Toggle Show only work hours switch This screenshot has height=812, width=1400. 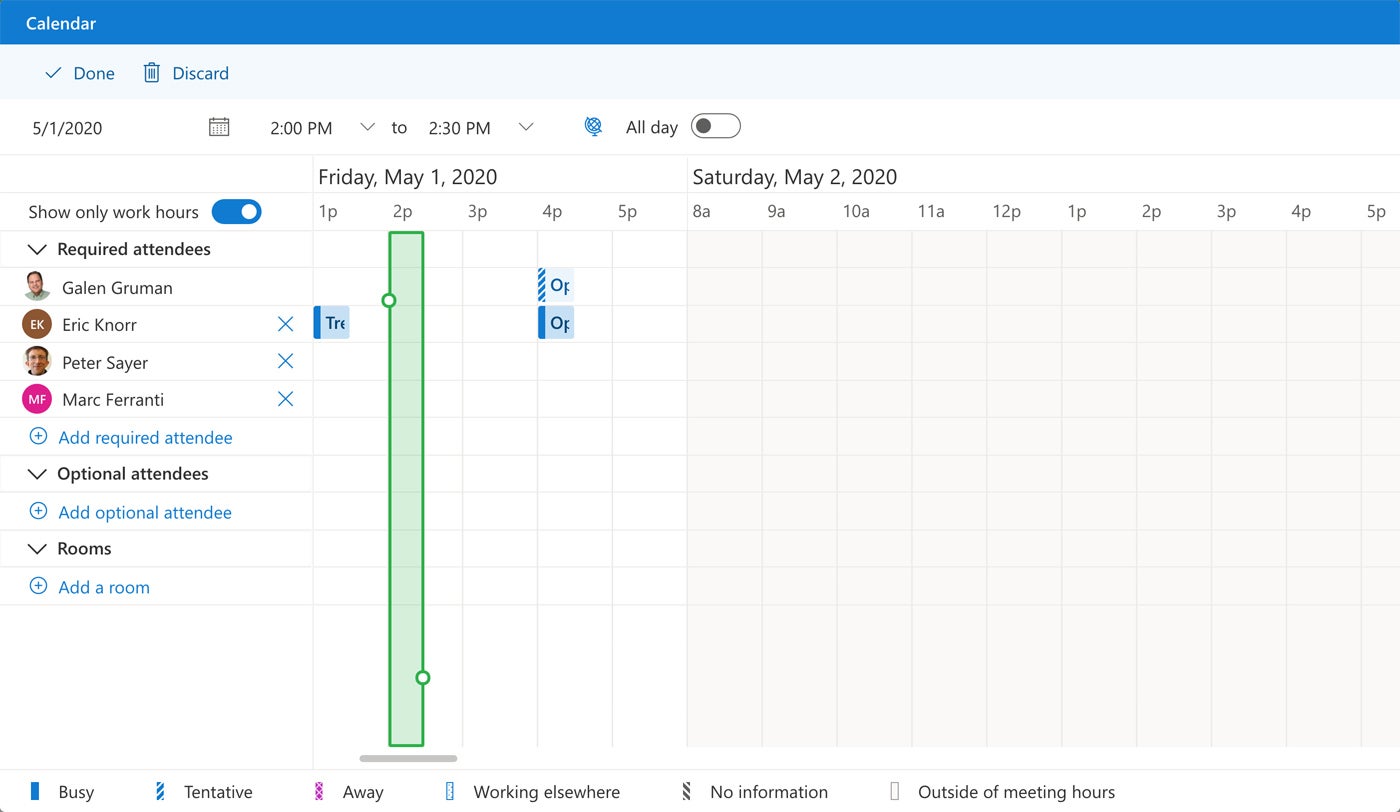[x=237, y=211]
